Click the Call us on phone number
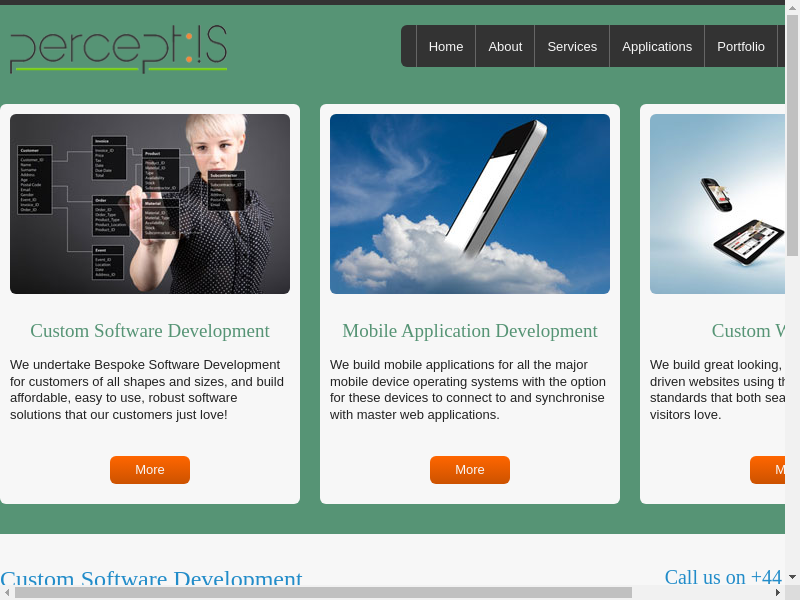The width and height of the screenshot is (800, 600). click(723, 577)
